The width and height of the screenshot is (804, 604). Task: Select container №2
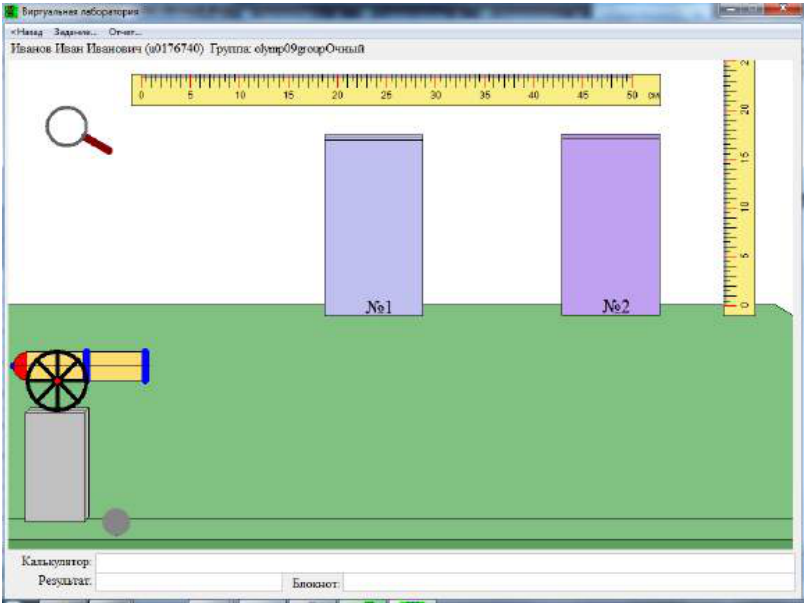point(611,225)
